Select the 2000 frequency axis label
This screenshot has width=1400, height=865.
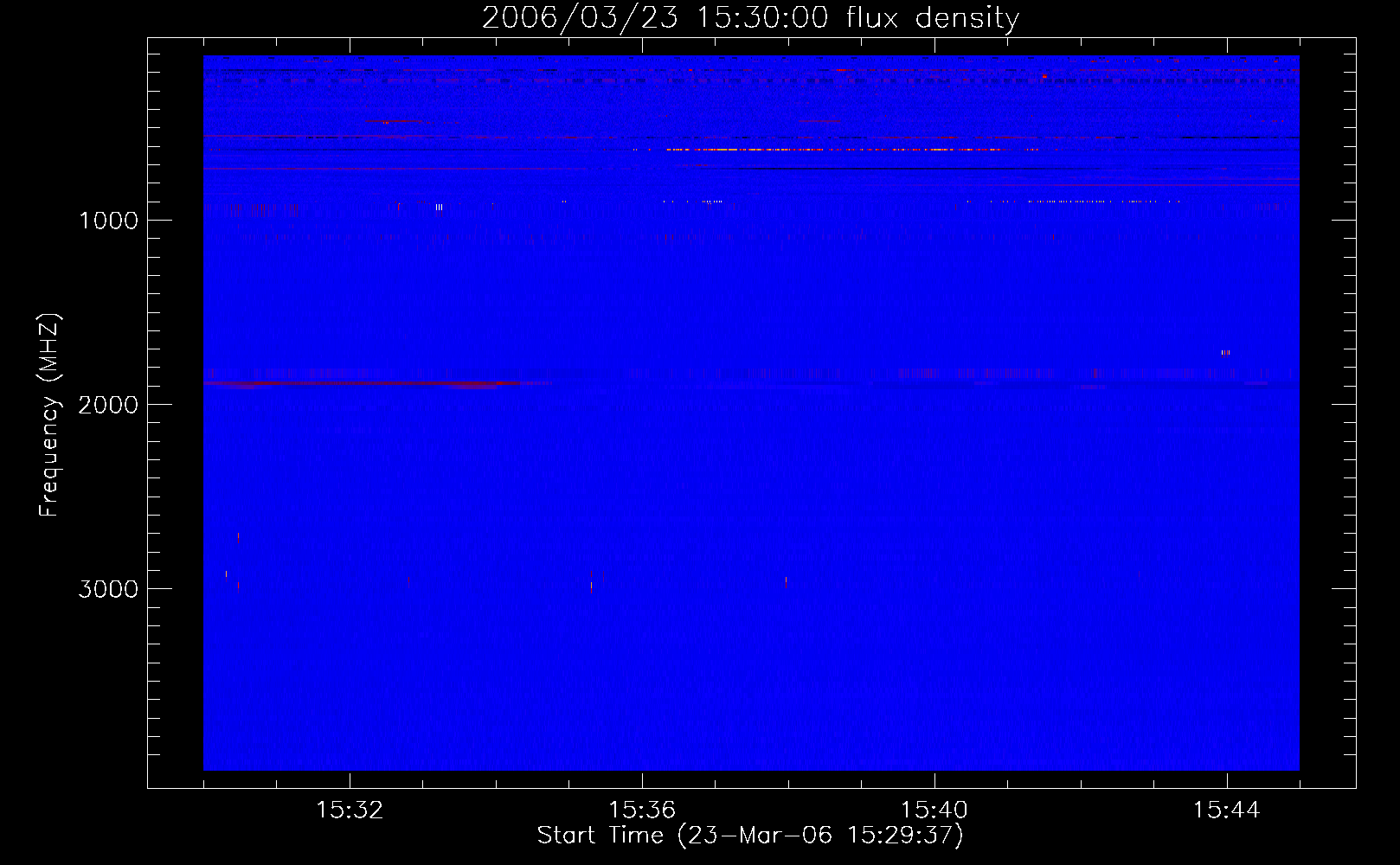[x=108, y=405]
